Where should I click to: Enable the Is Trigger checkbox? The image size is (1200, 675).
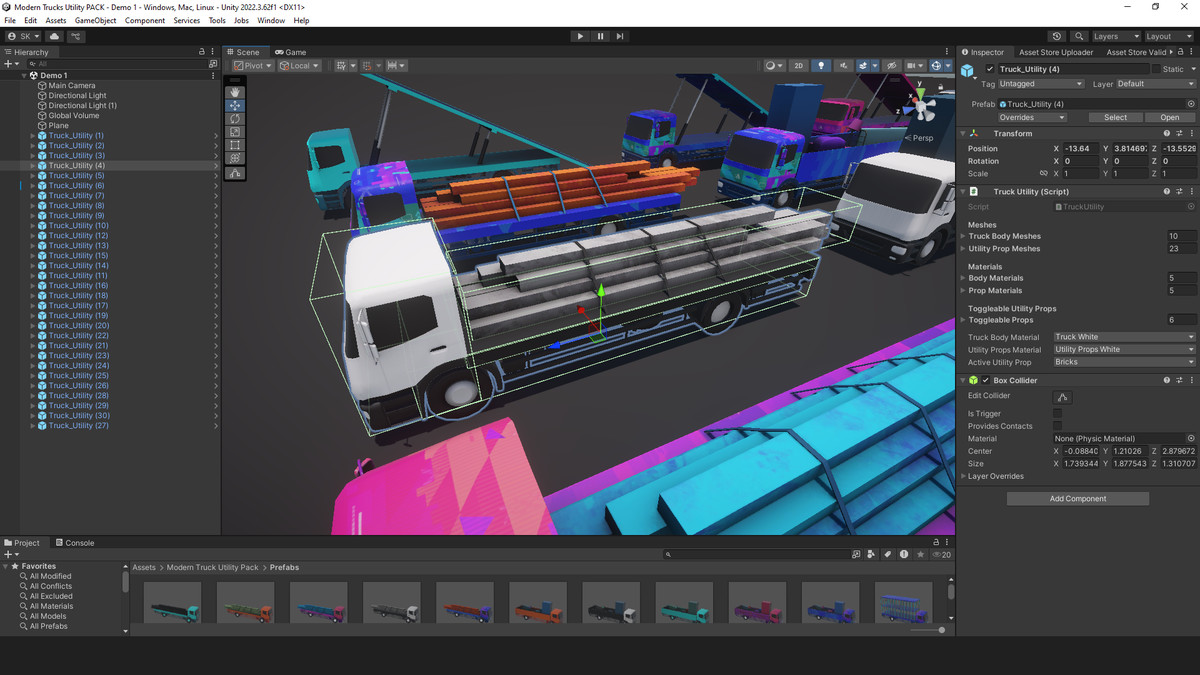click(1058, 413)
